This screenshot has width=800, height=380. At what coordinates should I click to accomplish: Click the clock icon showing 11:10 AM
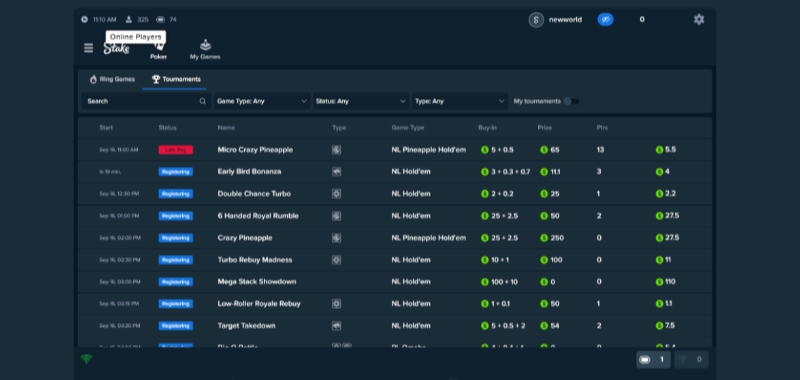coord(84,19)
